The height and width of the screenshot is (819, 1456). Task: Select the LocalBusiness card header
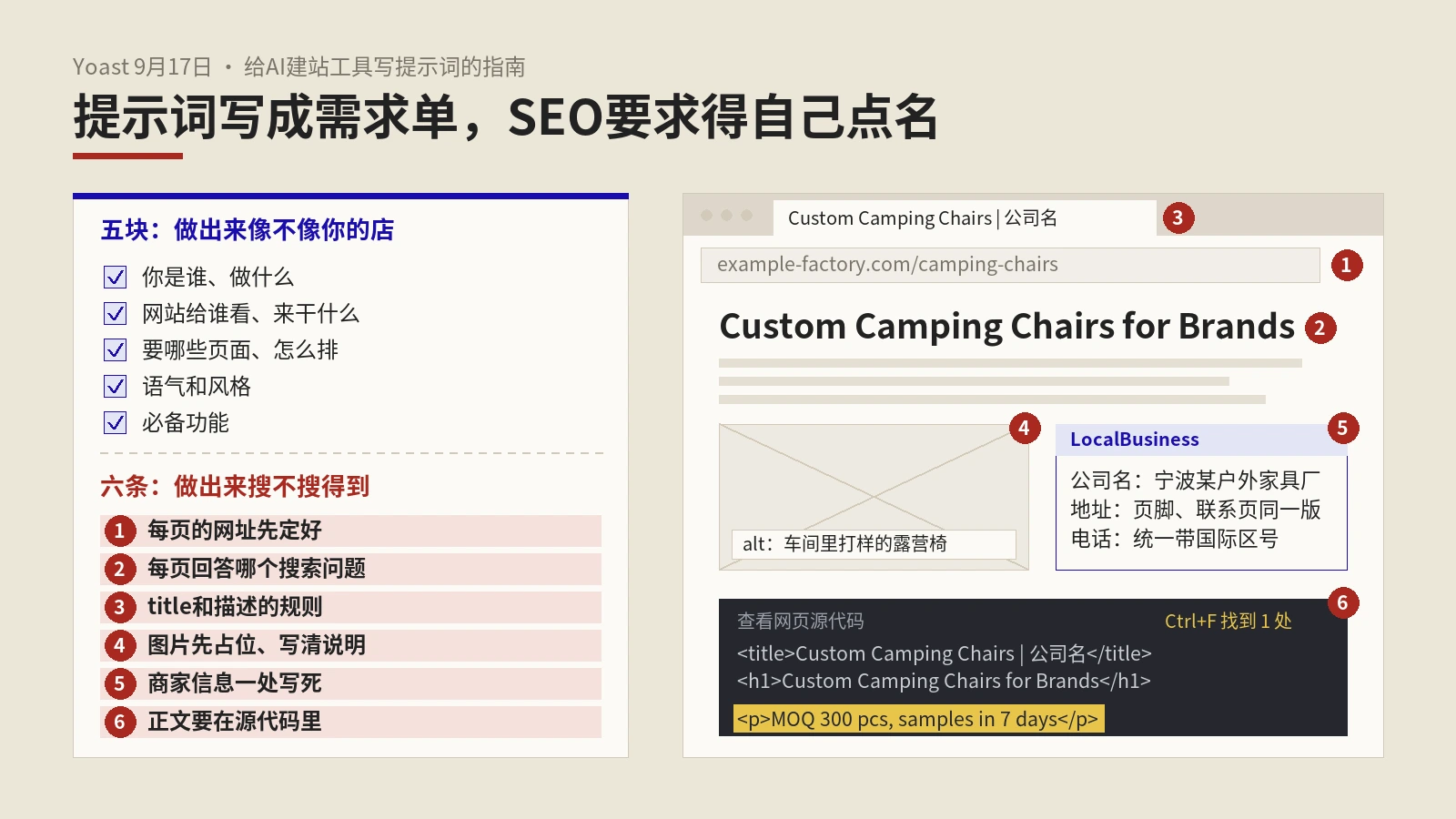1201,440
